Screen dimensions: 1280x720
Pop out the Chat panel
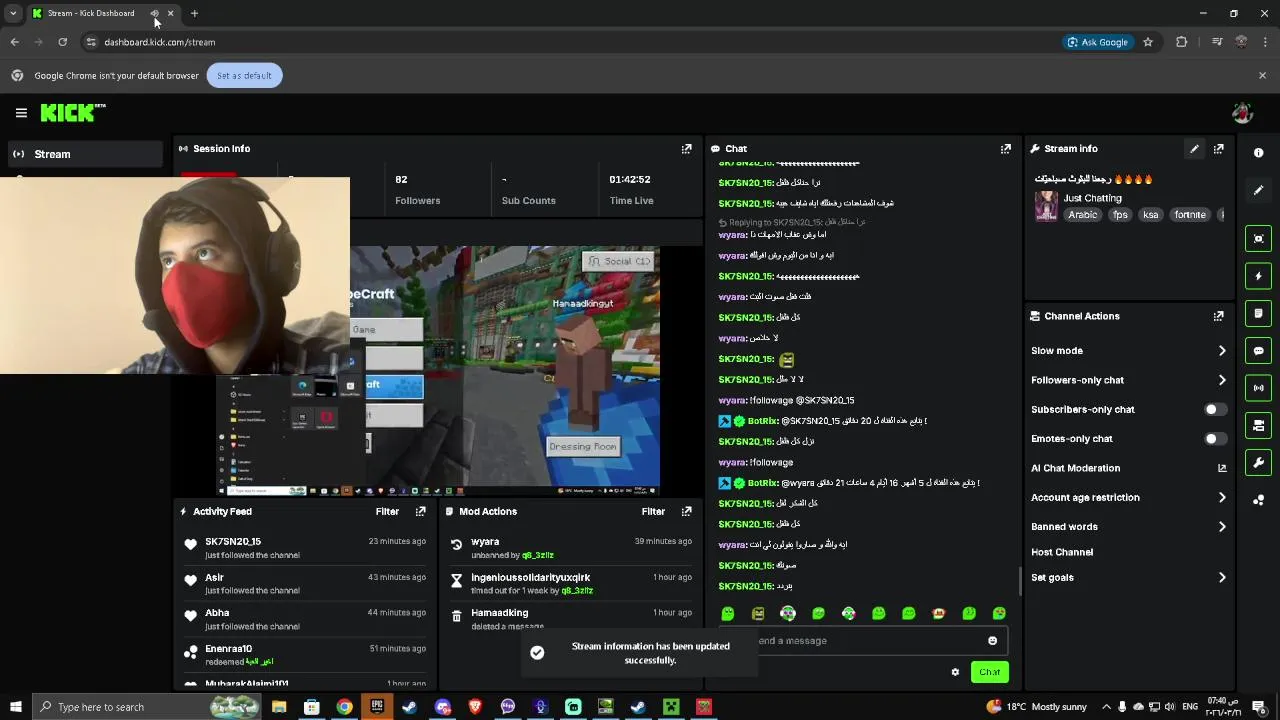1005,149
